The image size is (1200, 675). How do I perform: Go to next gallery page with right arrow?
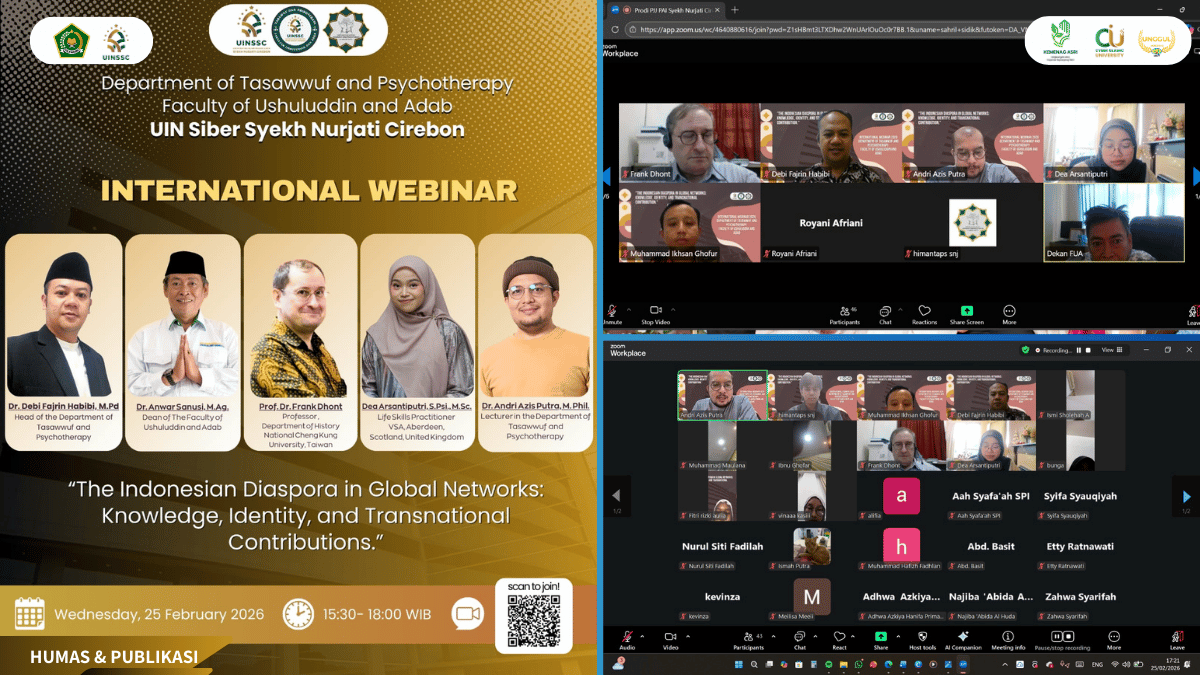click(1186, 496)
